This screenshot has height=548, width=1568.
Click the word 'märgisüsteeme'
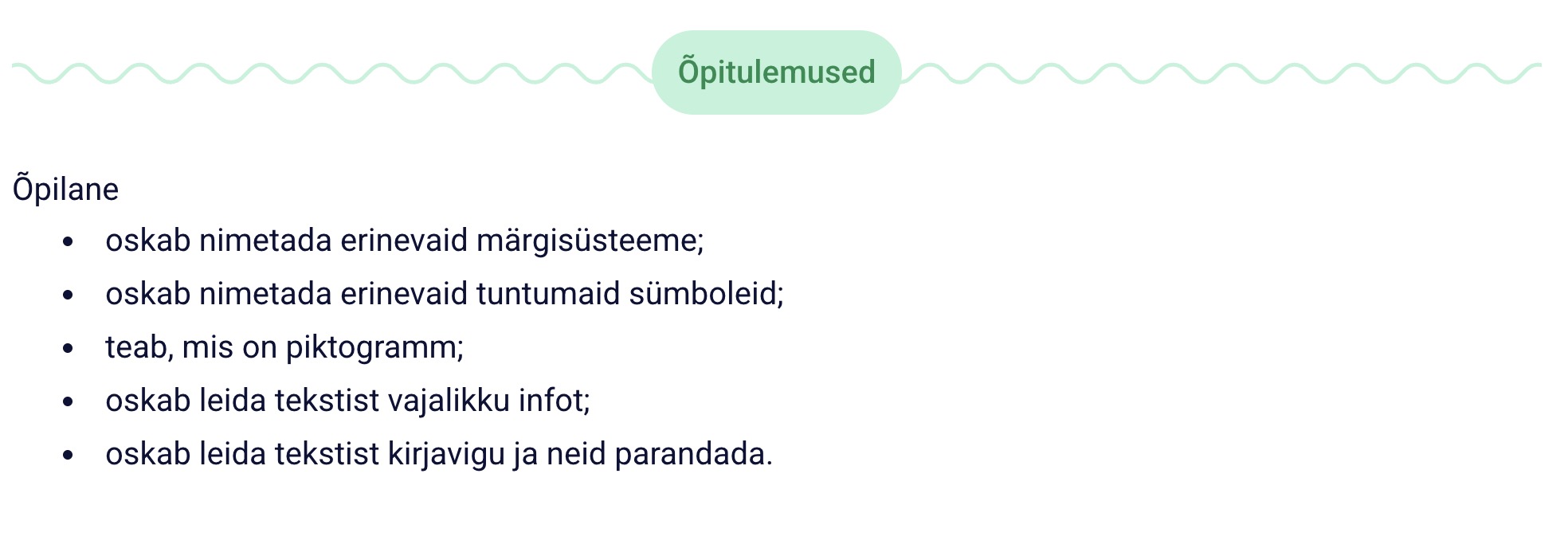pos(590,241)
